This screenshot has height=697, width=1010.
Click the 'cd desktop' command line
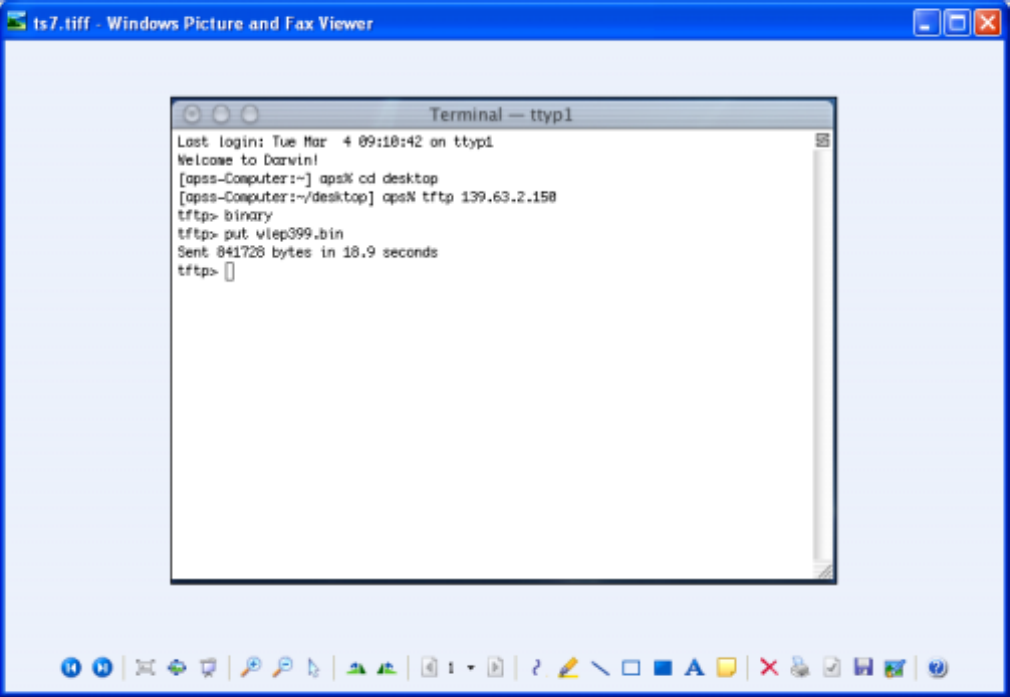[307, 178]
